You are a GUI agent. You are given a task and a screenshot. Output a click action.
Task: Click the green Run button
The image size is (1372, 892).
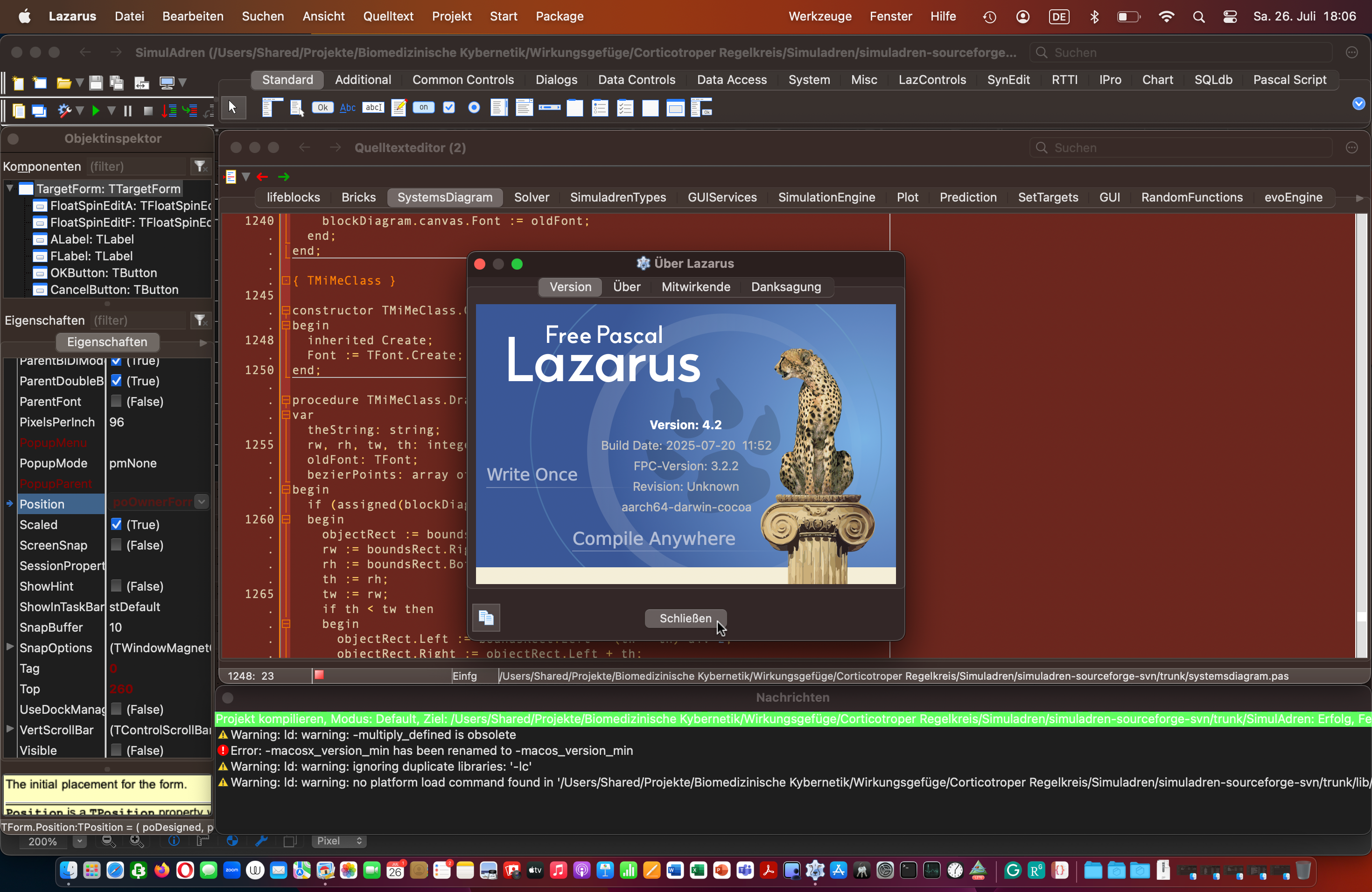[x=96, y=111]
